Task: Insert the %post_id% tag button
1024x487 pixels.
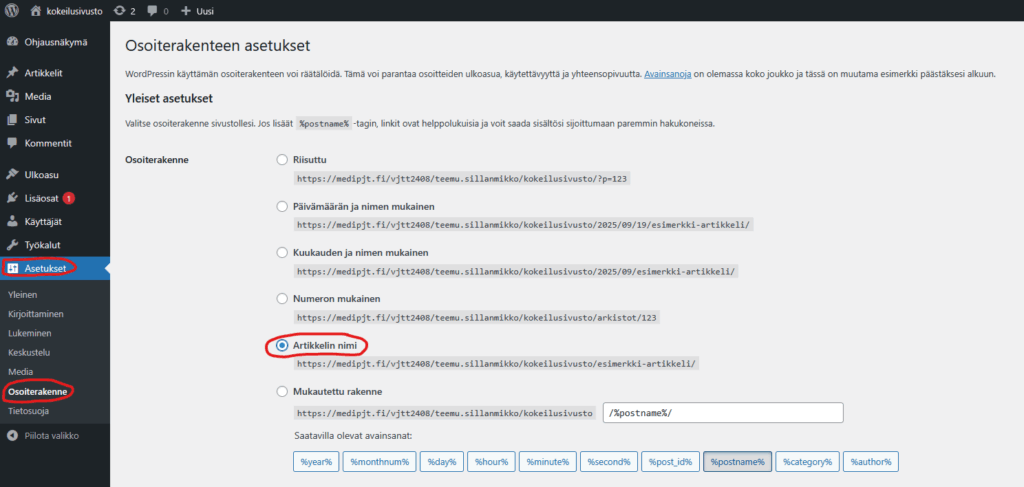Action: click(x=670, y=462)
